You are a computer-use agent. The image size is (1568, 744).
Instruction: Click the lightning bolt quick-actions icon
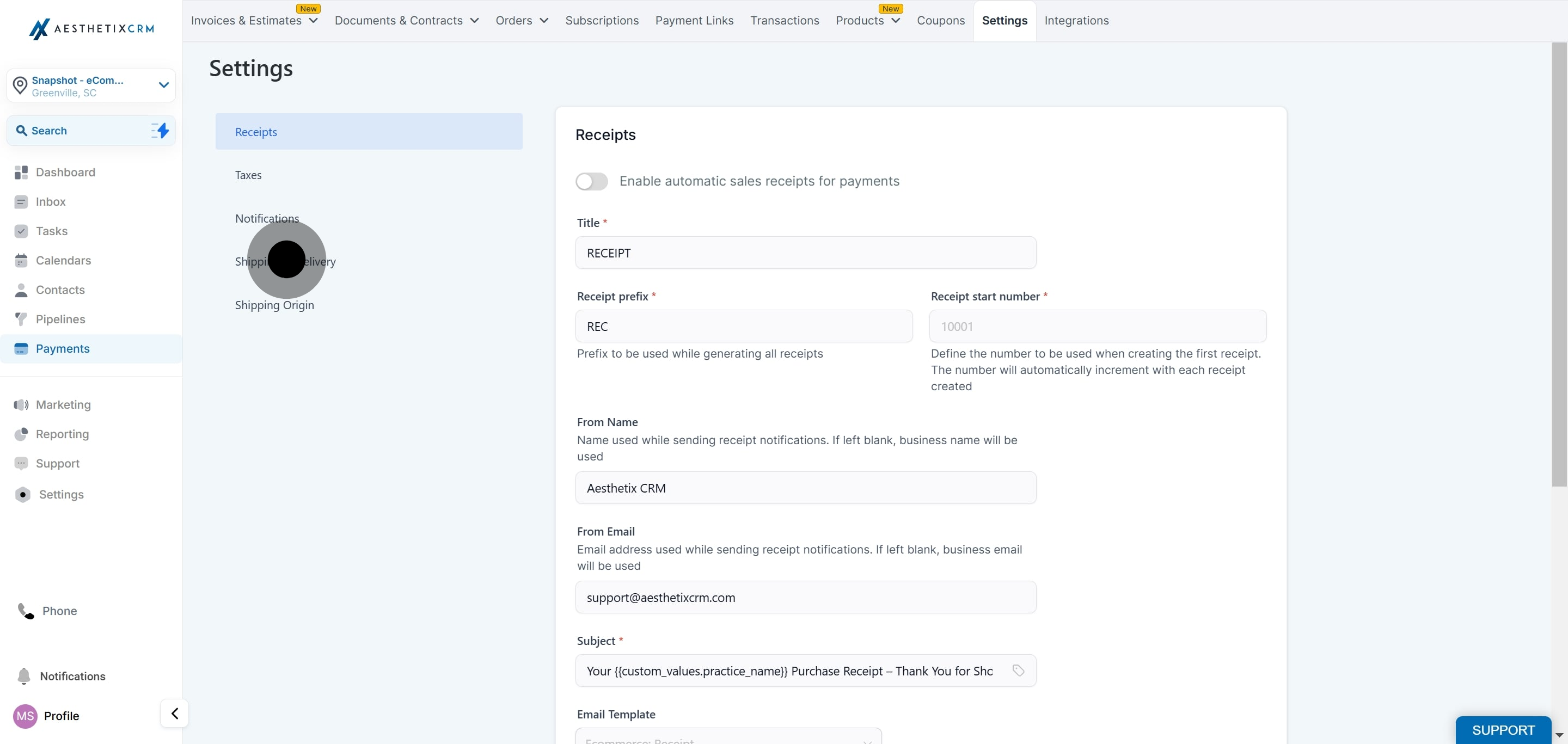(x=160, y=130)
